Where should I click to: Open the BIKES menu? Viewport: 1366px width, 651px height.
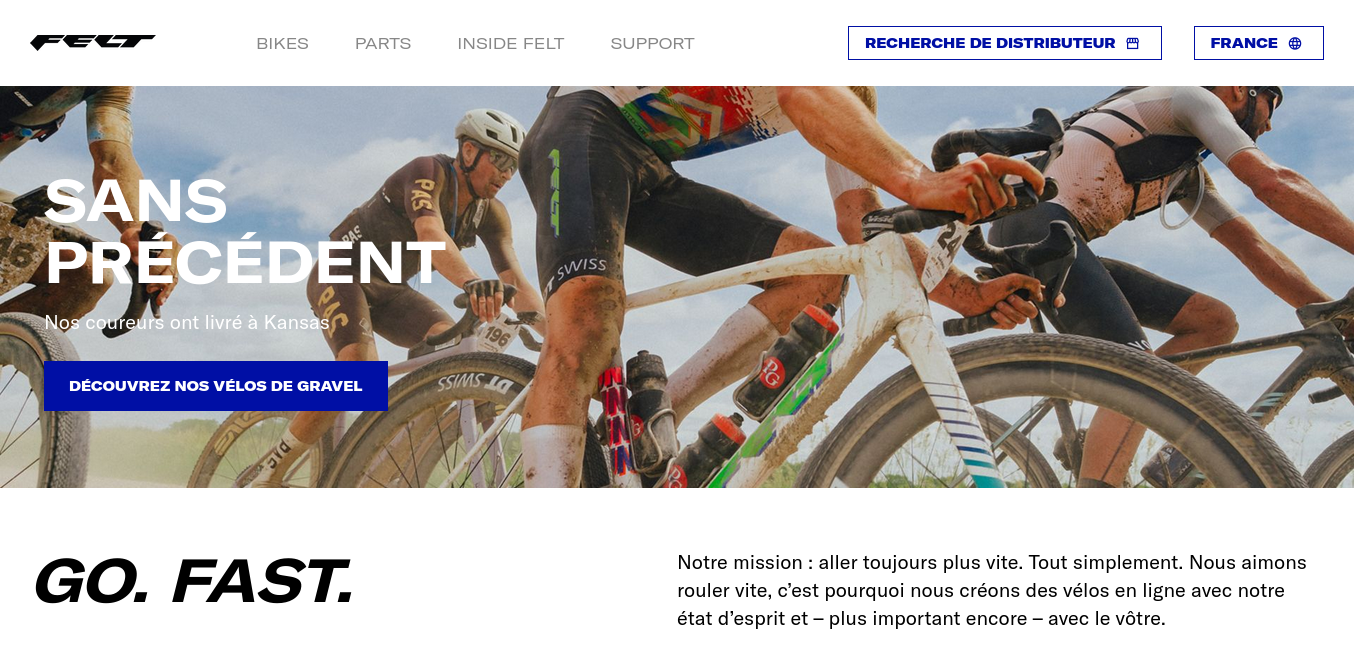tap(282, 43)
